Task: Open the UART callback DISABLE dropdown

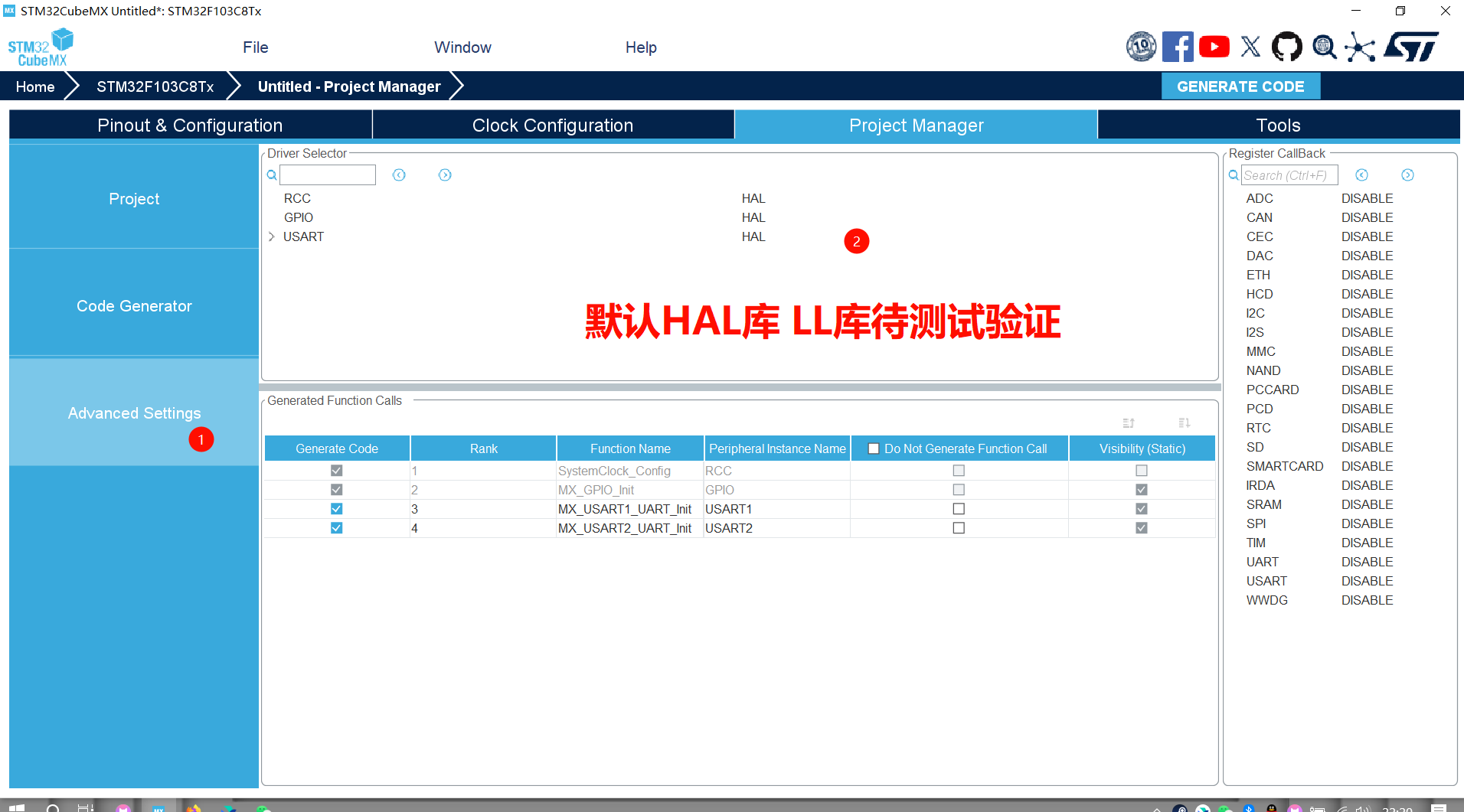Action: pyautogui.click(x=1367, y=563)
